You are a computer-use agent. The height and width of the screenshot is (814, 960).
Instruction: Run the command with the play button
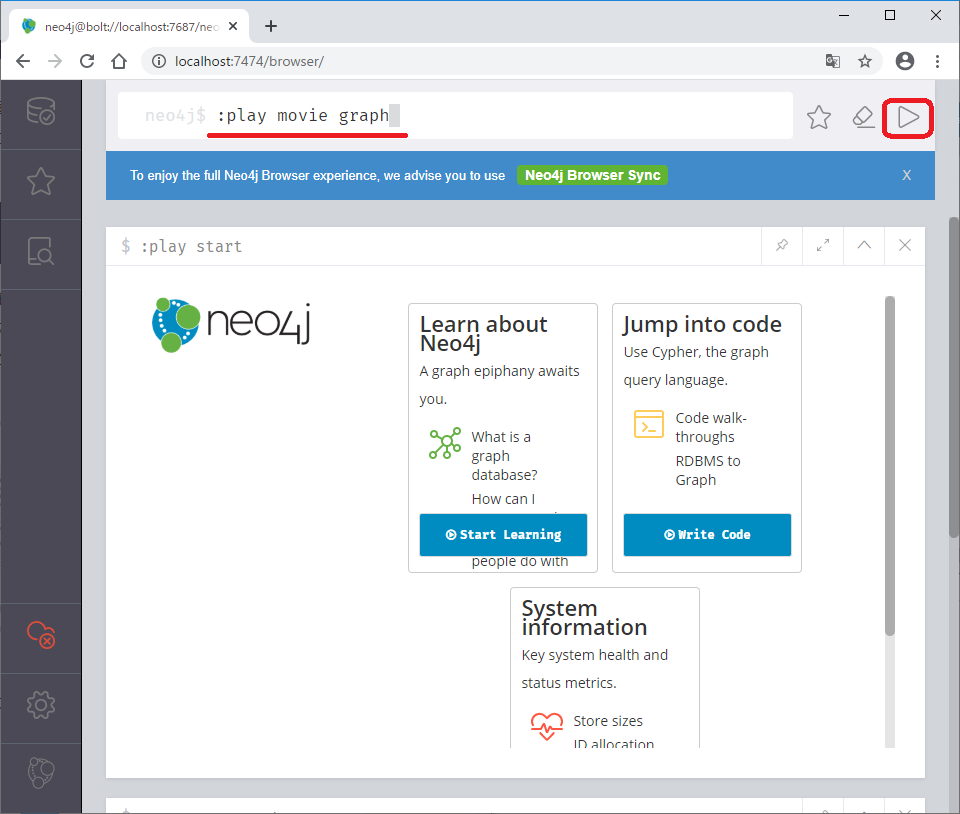pyautogui.click(x=907, y=118)
